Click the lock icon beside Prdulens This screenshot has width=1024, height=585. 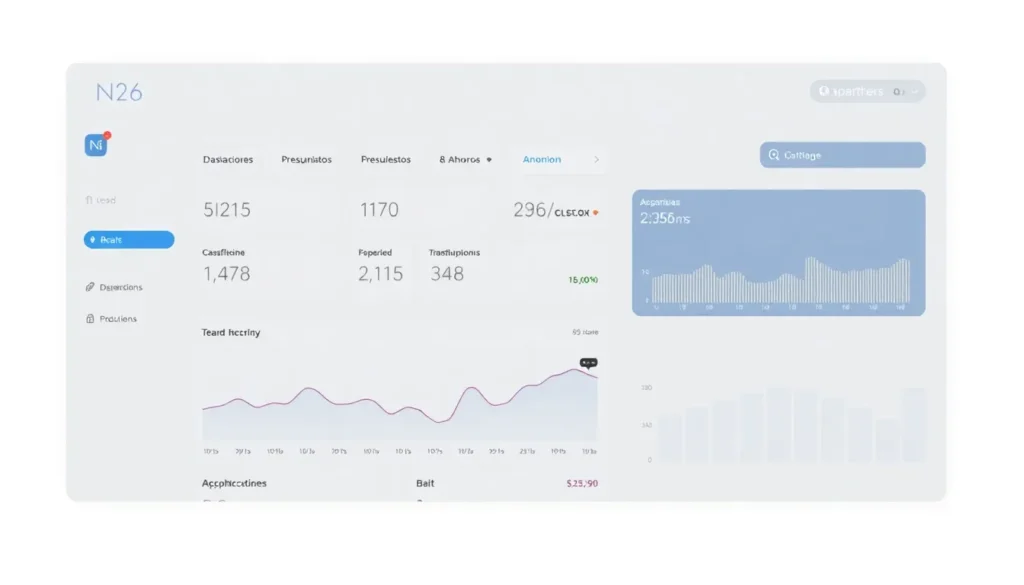pos(88,318)
